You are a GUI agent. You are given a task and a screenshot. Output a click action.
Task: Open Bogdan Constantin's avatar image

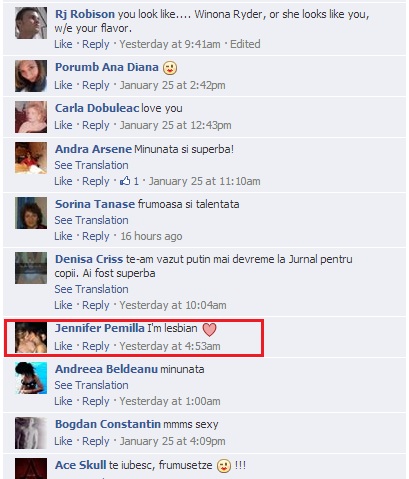click(x=31, y=433)
